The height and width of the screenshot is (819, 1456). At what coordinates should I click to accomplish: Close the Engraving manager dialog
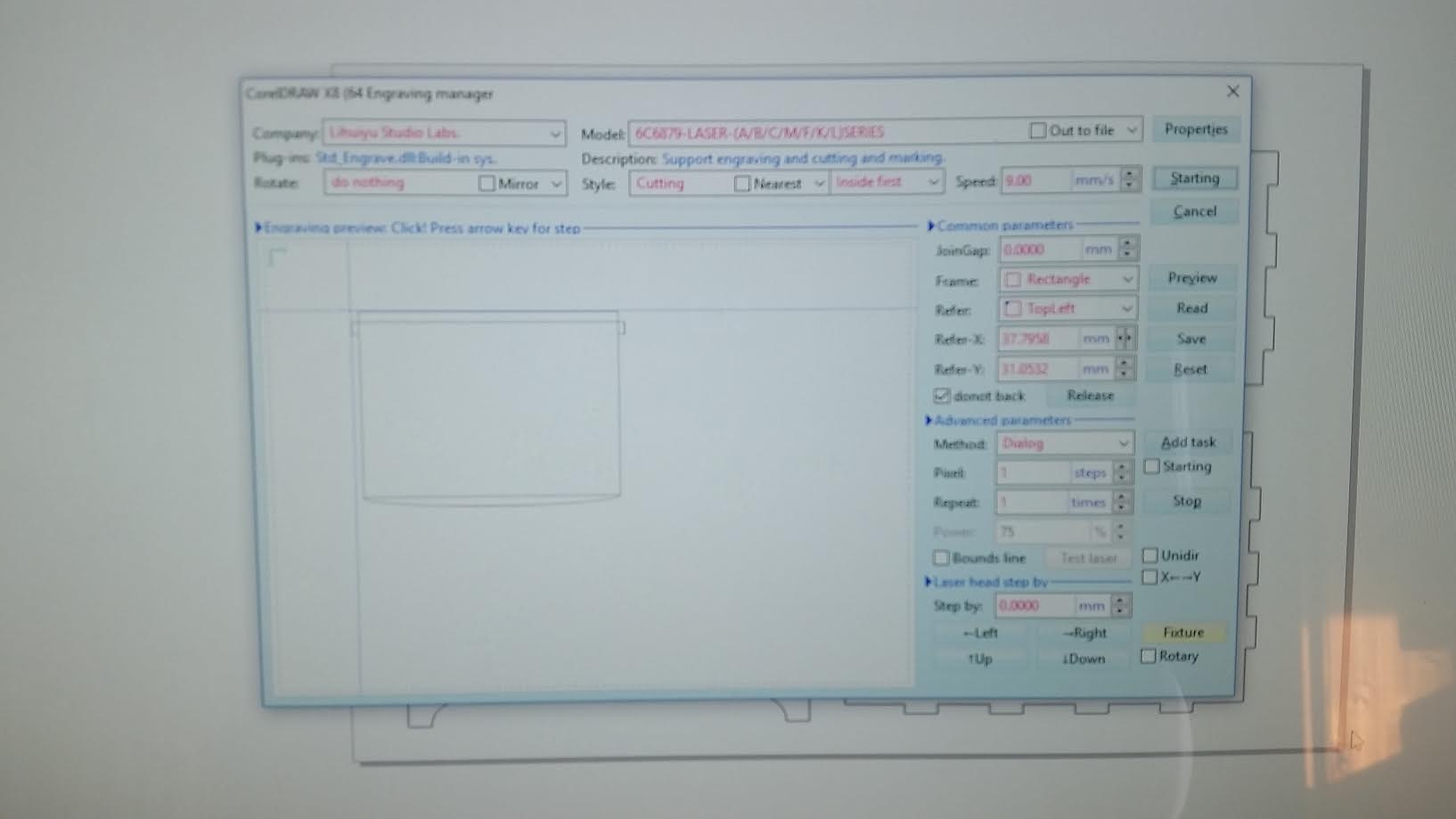pos(1233,91)
